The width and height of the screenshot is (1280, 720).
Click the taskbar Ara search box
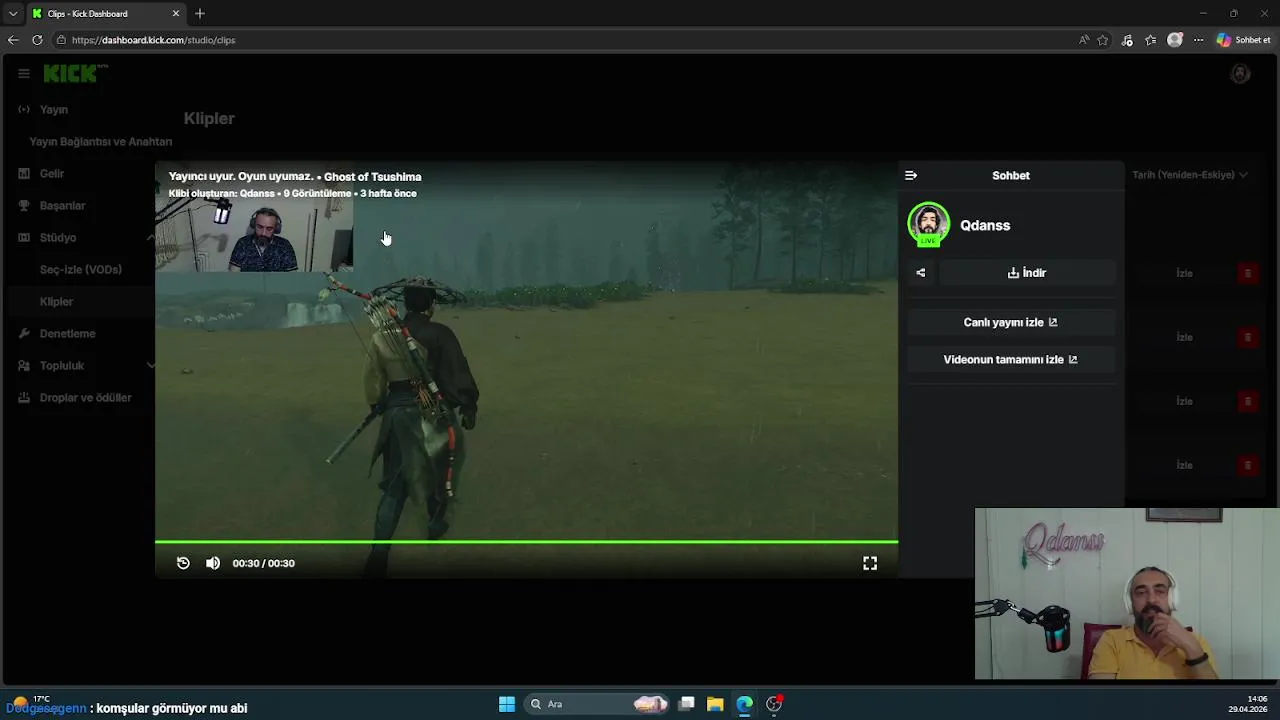pos(598,704)
